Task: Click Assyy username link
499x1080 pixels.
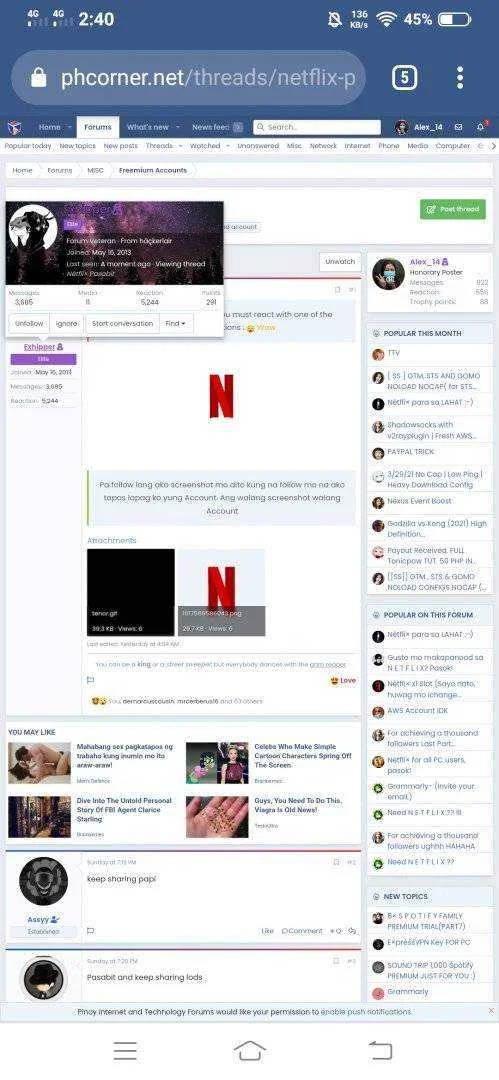Action: click(x=39, y=920)
